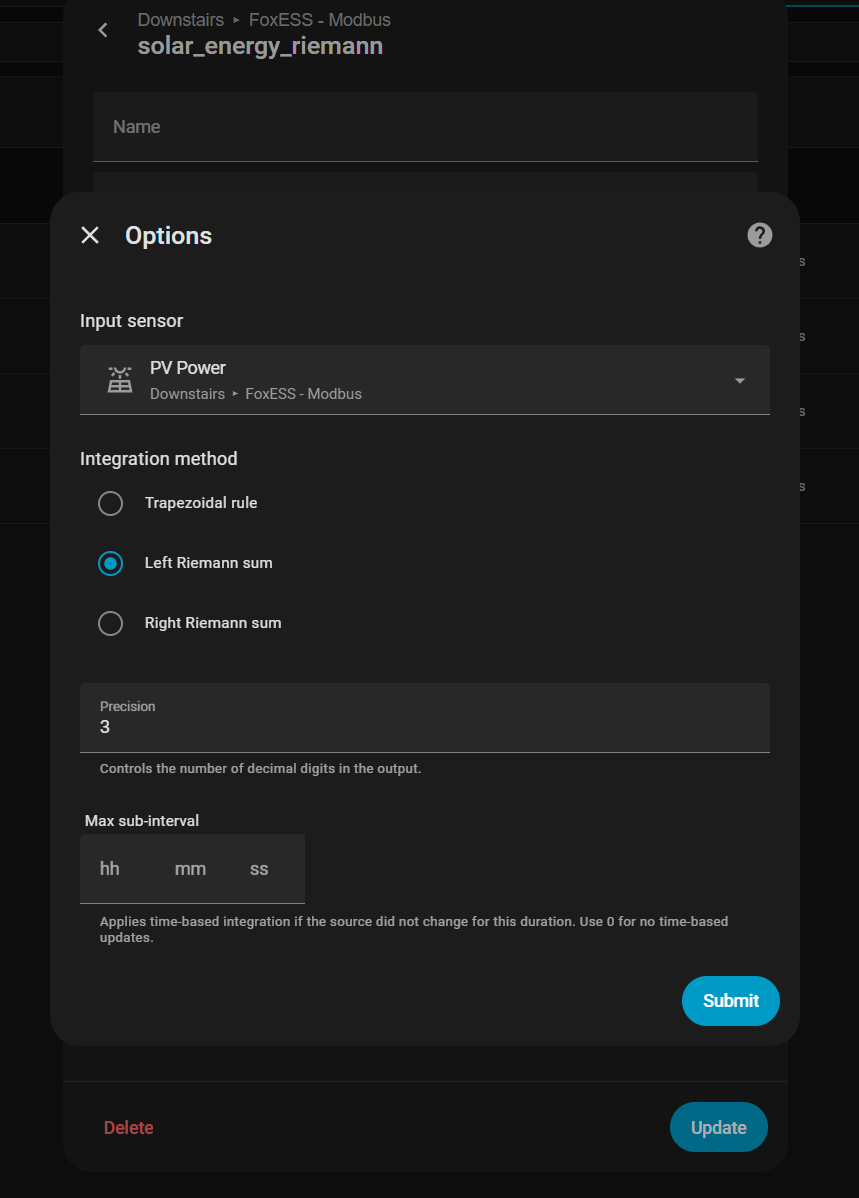Expand the Input sensor dropdown arrow
The height and width of the screenshot is (1198, 859).
(x=739, y=380)
